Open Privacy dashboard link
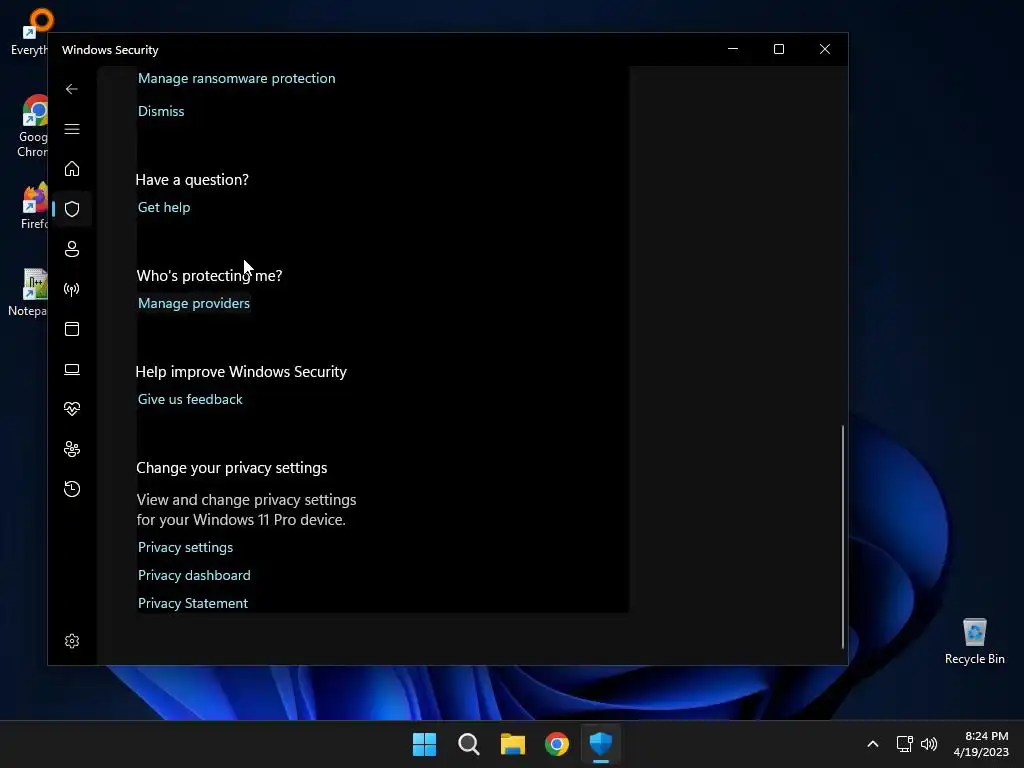This screenshot has width=1024, height=768. pyautogui.click(x=194, y=575)
